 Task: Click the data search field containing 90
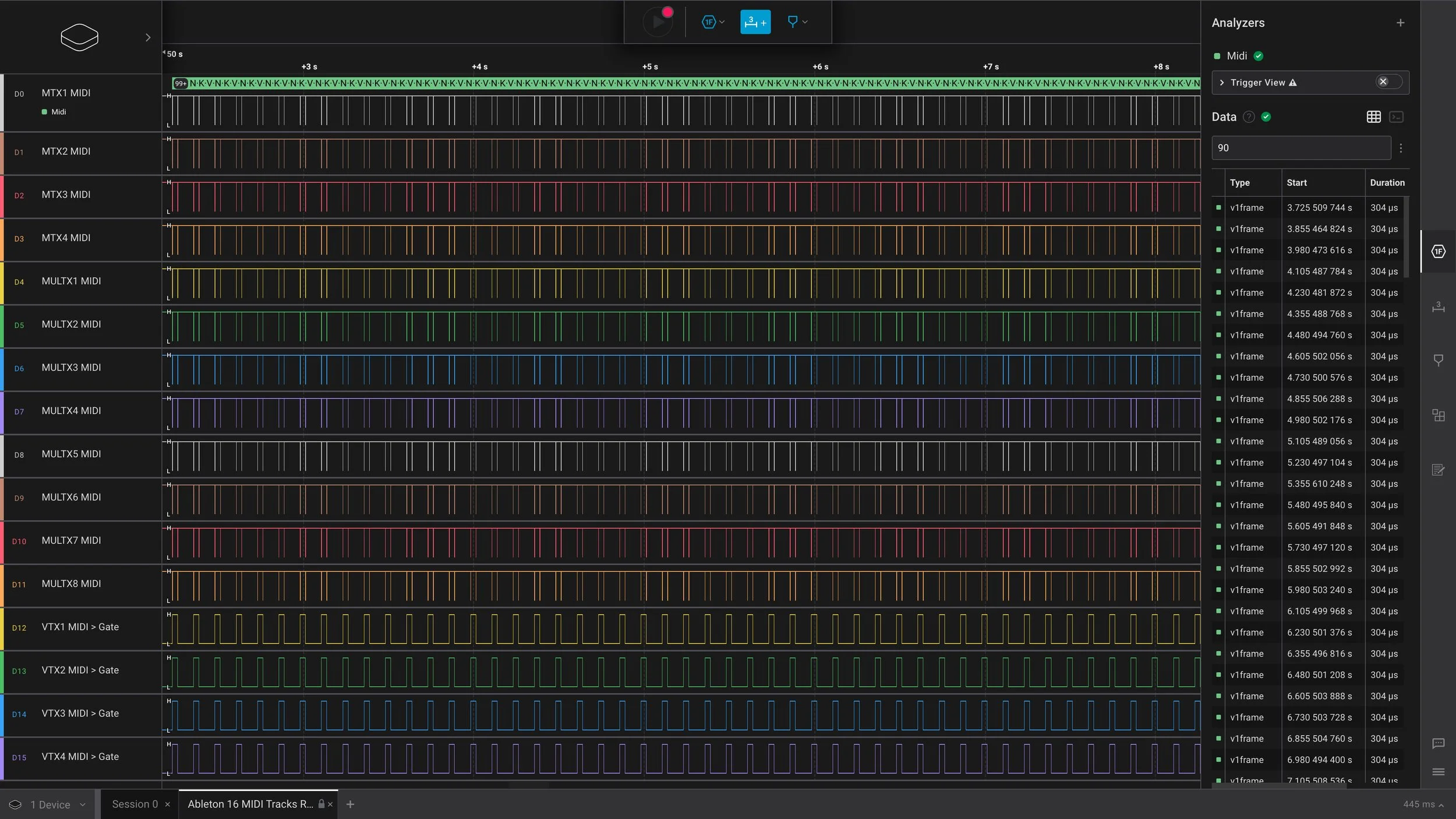tap(1300, 148)
